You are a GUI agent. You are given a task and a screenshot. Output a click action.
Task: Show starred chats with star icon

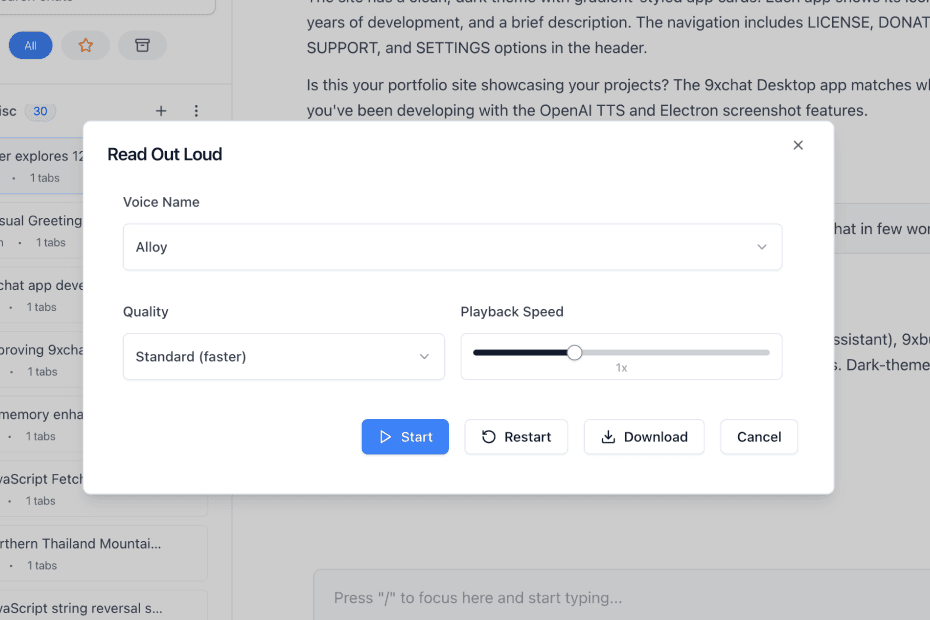click(x=86, y=45)
